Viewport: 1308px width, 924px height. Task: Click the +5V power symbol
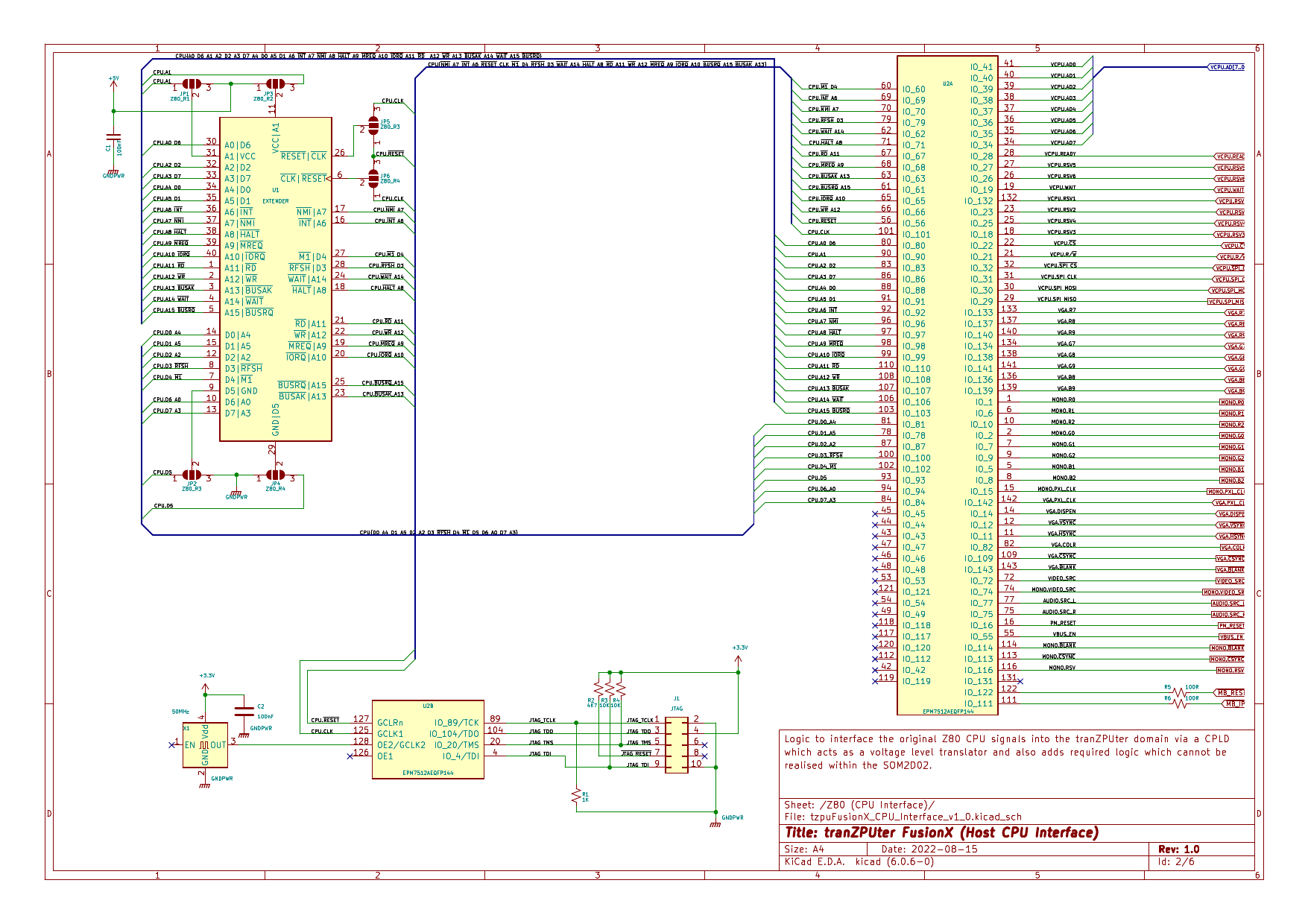pyautogui.click(x=113, y=81)
